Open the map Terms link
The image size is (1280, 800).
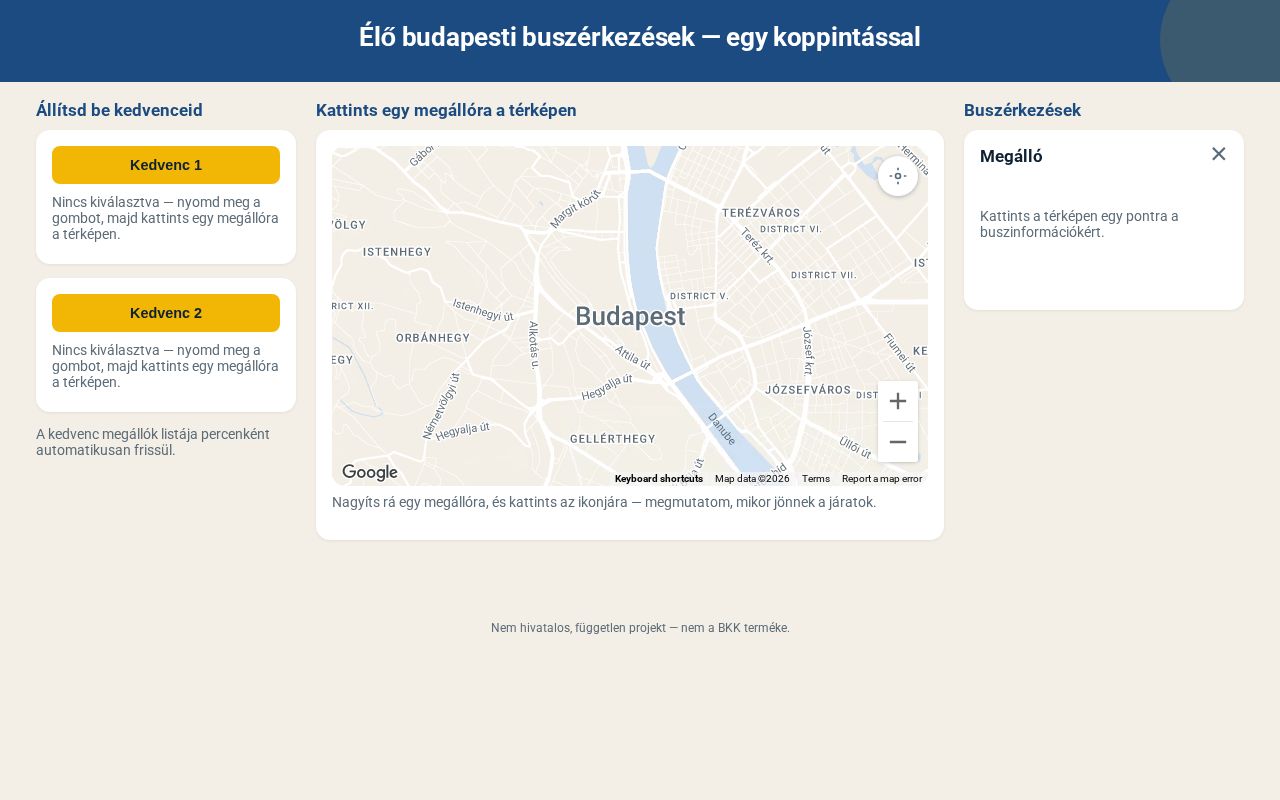pyautogui.click(x=816, y=479)
